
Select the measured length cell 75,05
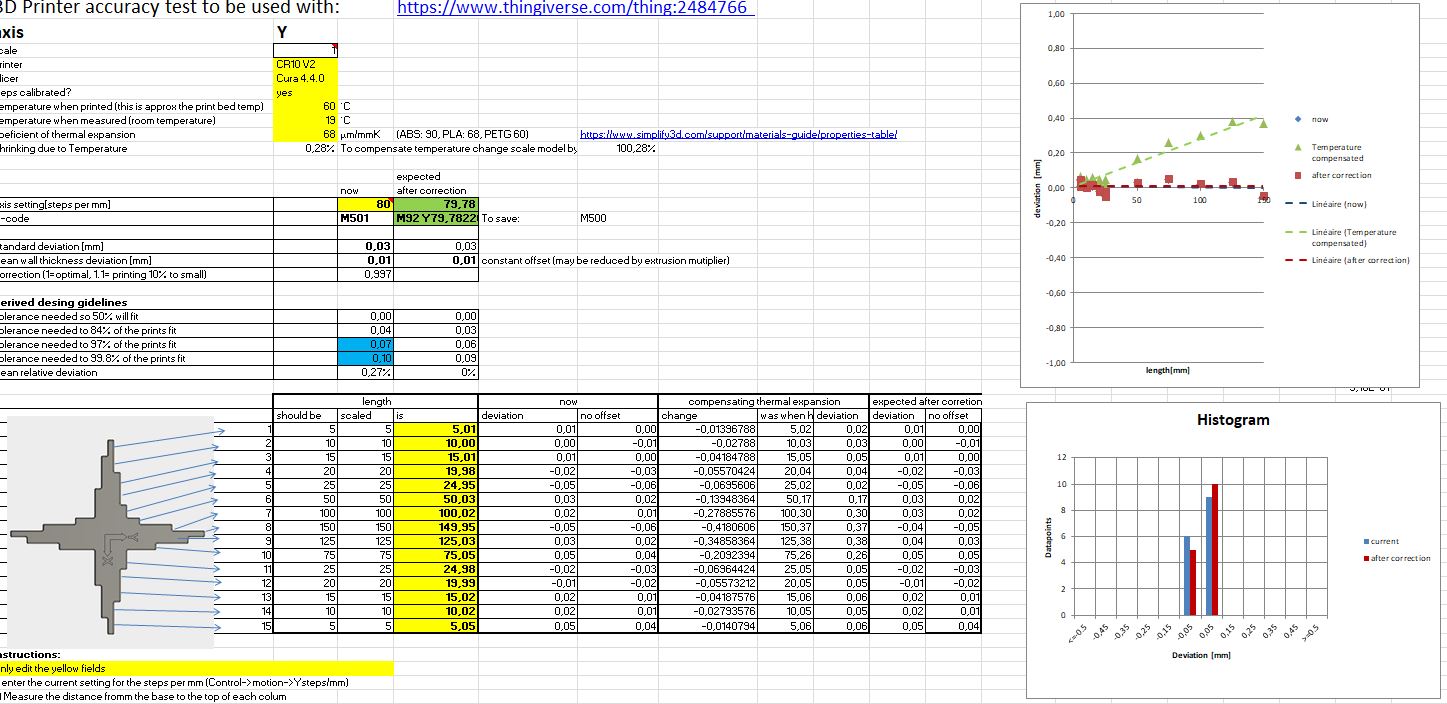coord(437,555)
